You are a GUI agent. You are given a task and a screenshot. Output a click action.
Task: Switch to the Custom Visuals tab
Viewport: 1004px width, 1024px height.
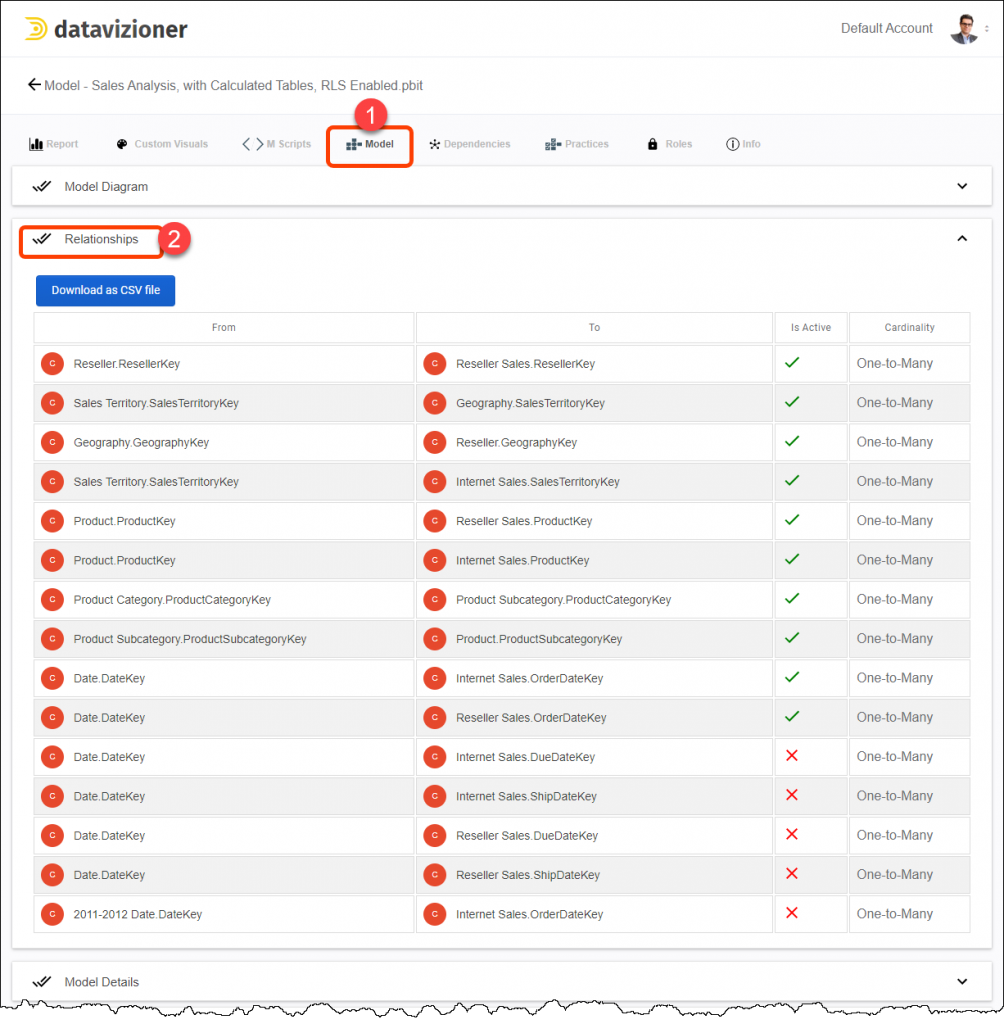click(x=162, y=144)
